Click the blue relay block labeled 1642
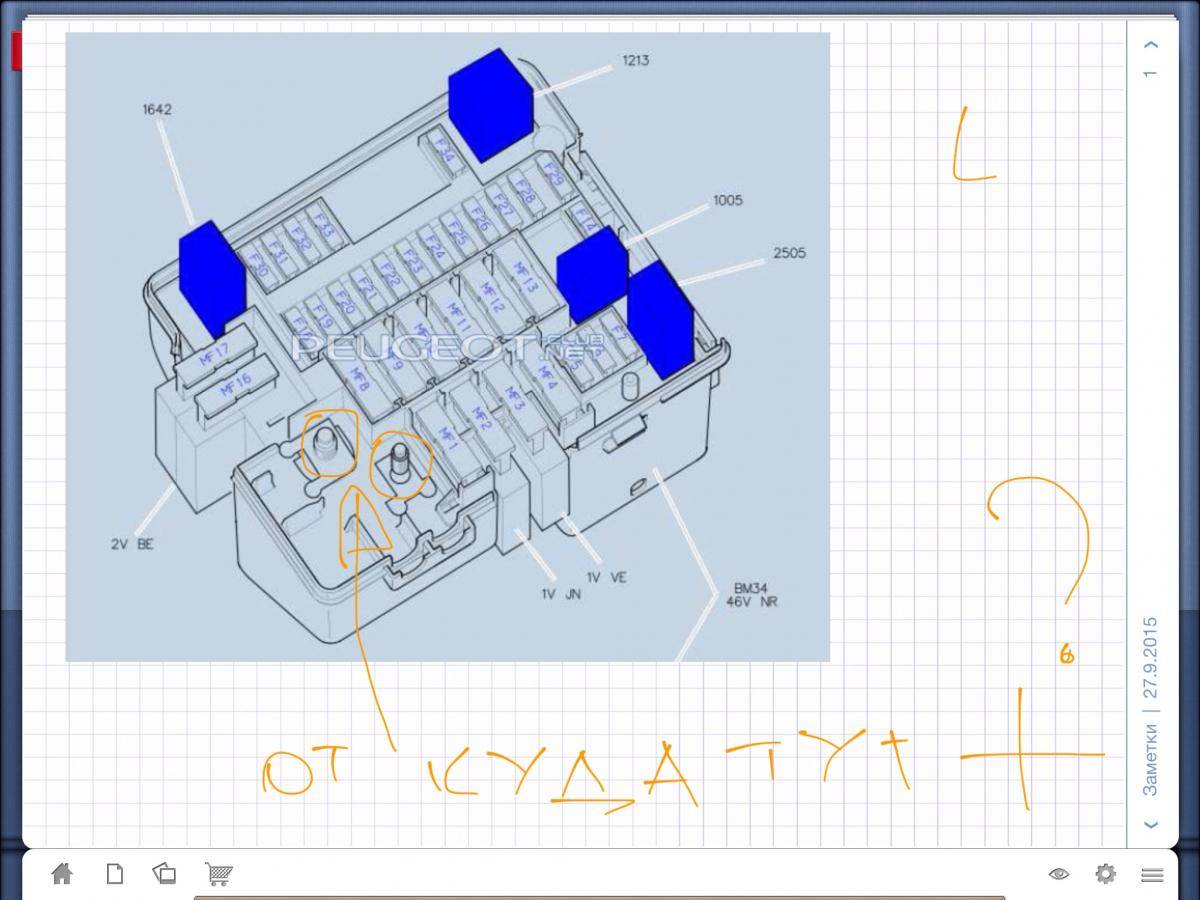This screenshot has height=900, width=1200. point(211,277)
